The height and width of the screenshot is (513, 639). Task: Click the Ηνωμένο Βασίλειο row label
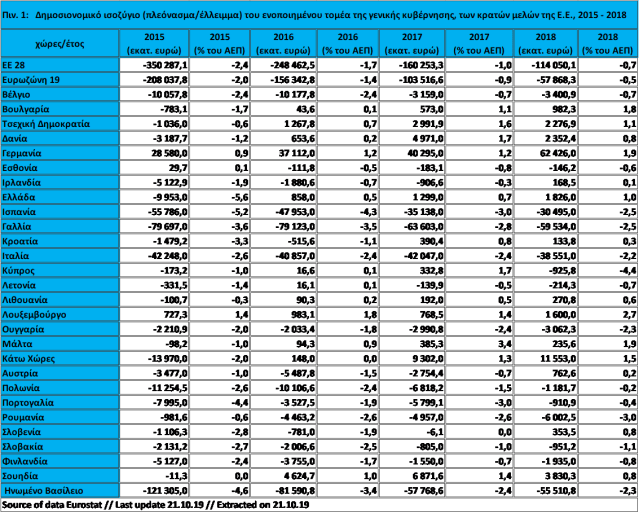click(x=44, y=490)
